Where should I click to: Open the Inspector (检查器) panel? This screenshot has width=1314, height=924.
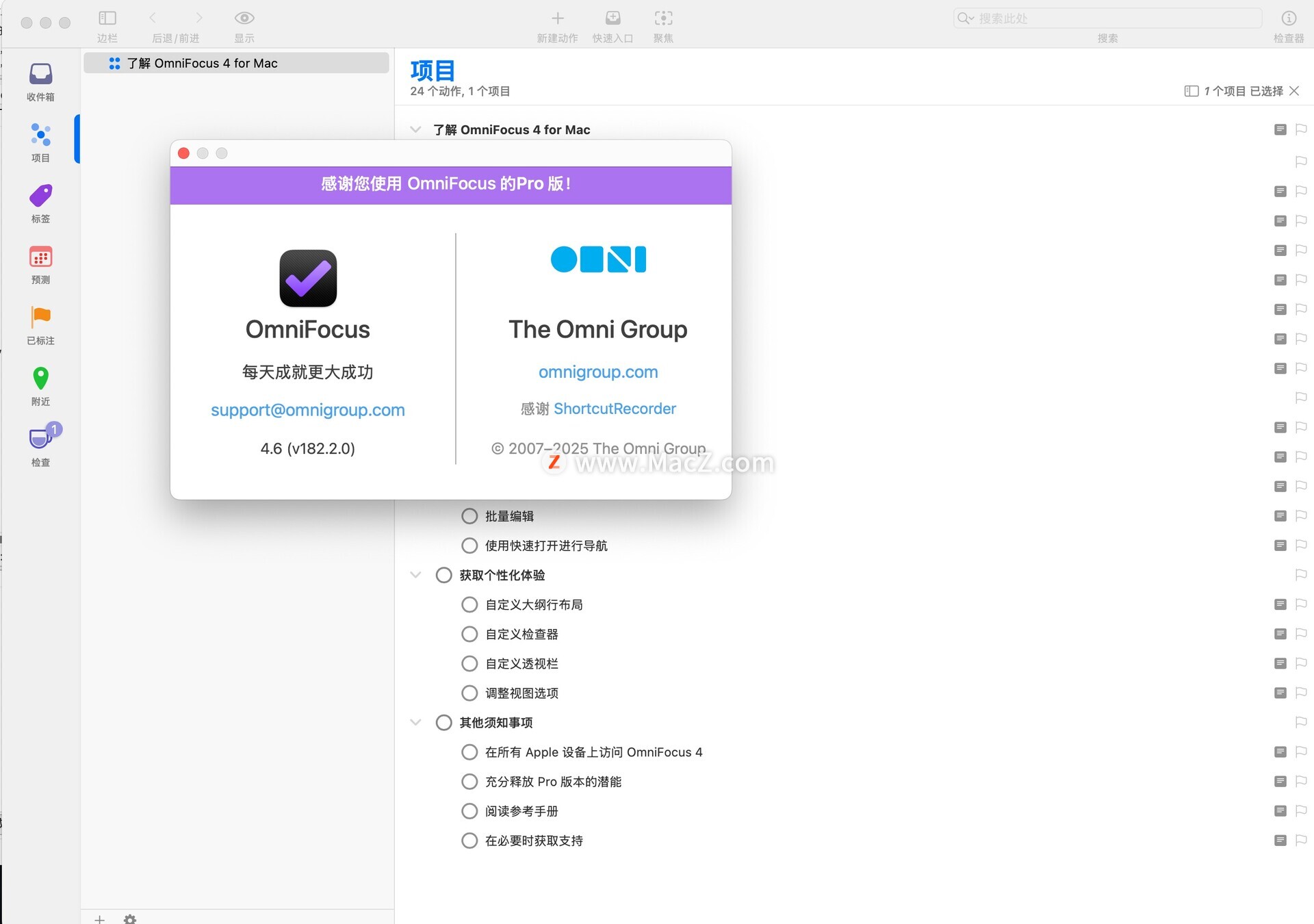1289,18
